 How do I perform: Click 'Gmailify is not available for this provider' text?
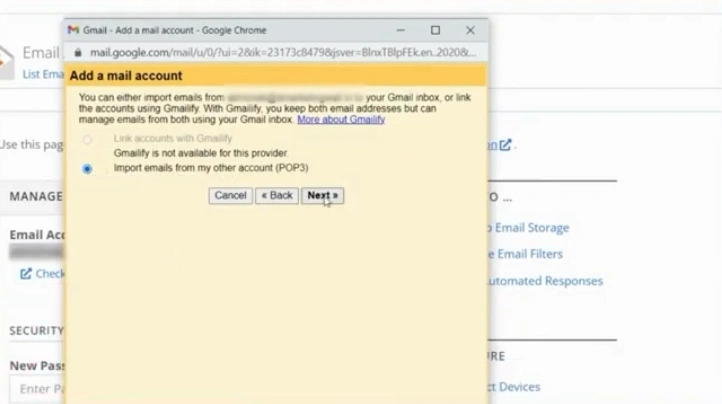click(201, 153)
